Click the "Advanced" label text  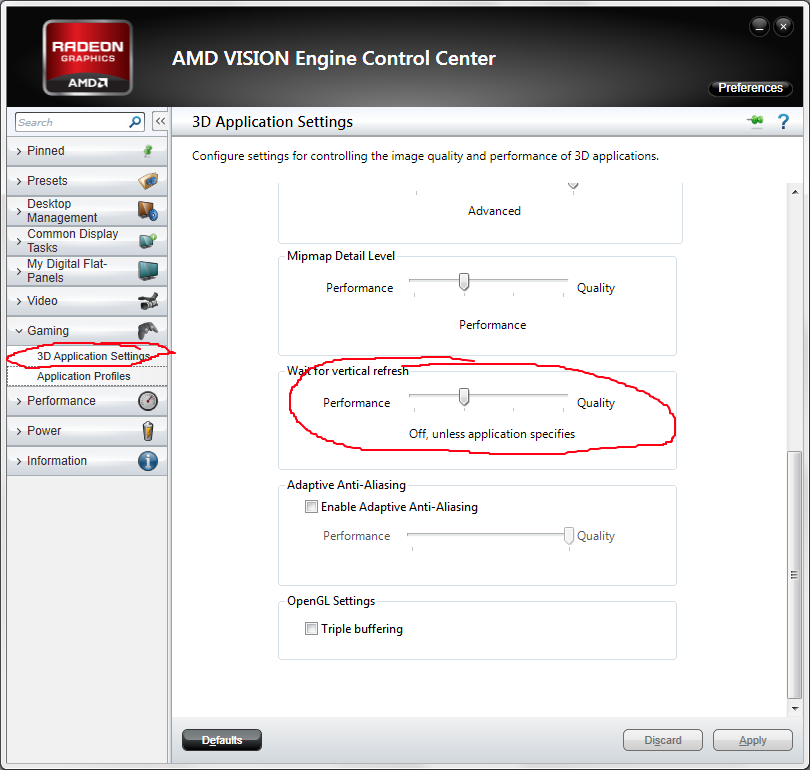click(x=494, y=211)
